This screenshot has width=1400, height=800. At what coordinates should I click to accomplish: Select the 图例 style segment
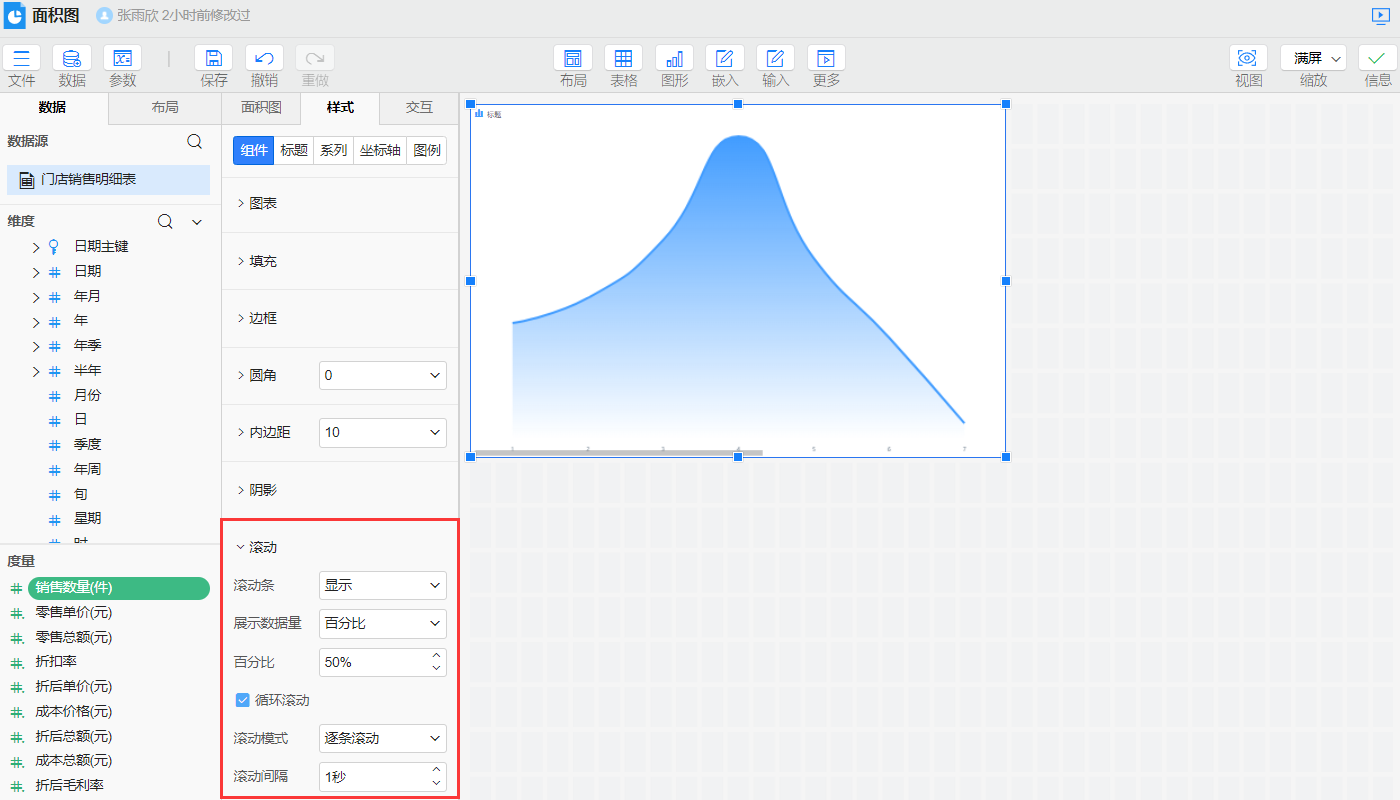[427, 151]
